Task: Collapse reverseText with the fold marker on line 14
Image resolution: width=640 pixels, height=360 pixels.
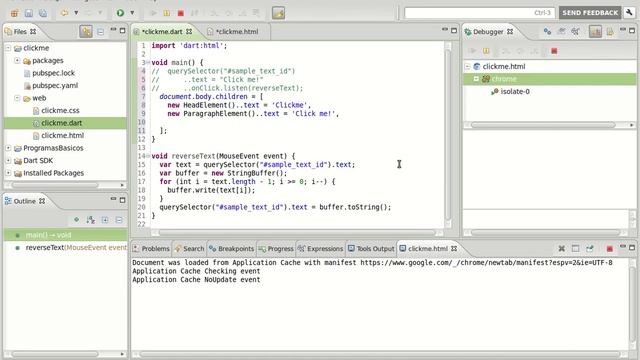Action: coord(148,156)
